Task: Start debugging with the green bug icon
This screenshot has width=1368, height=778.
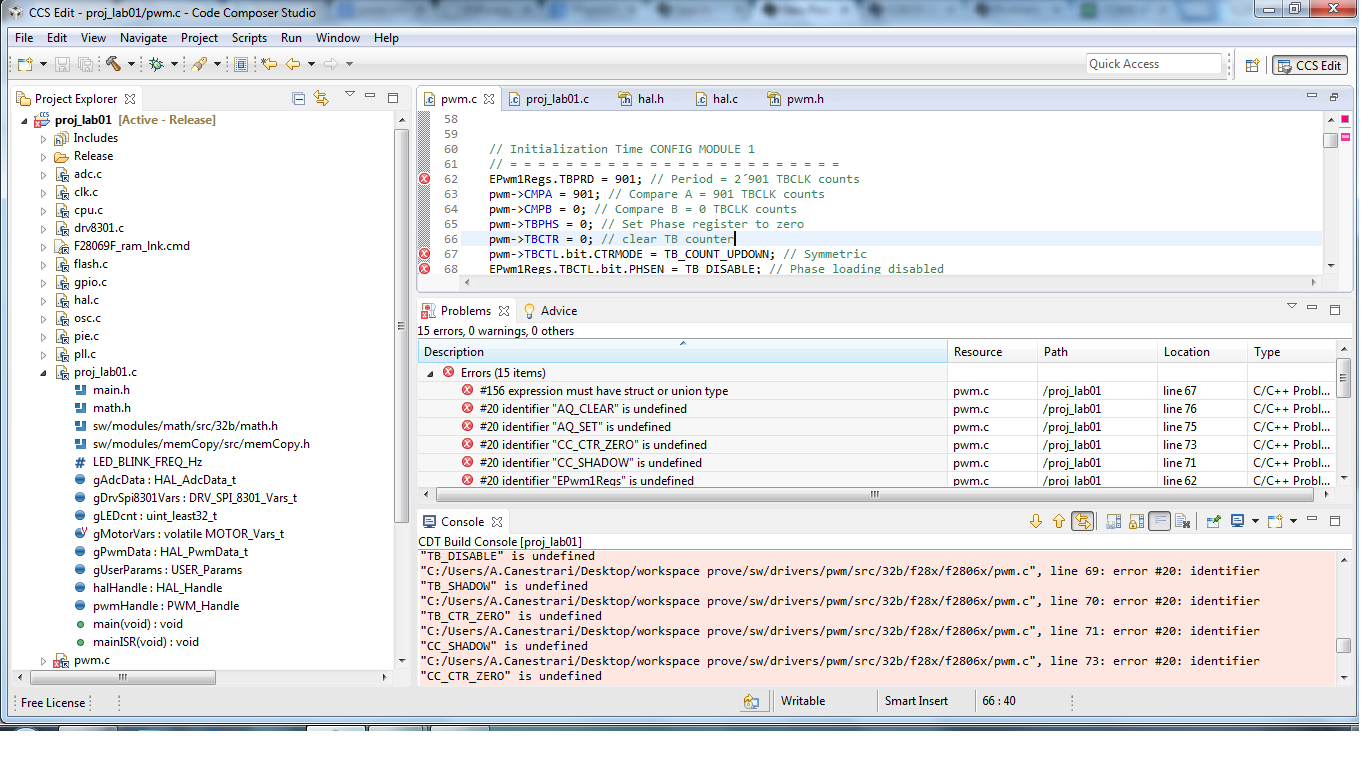Action: (x=156, y=64)
